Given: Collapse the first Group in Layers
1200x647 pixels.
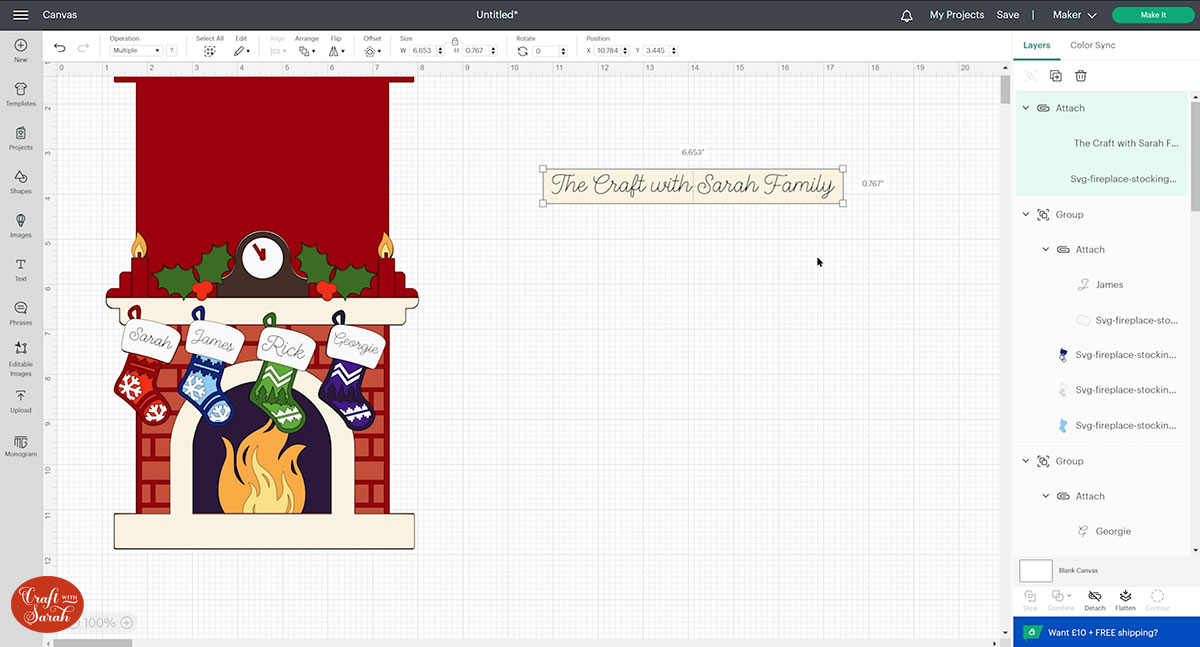Looking at the screenshot, I should (x=1025, y=215).
